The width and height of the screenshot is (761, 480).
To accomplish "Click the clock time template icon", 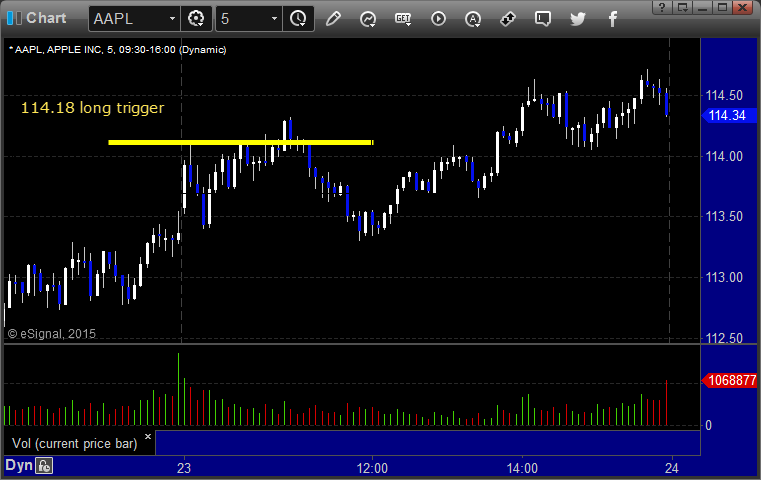I will pos(298,19).
